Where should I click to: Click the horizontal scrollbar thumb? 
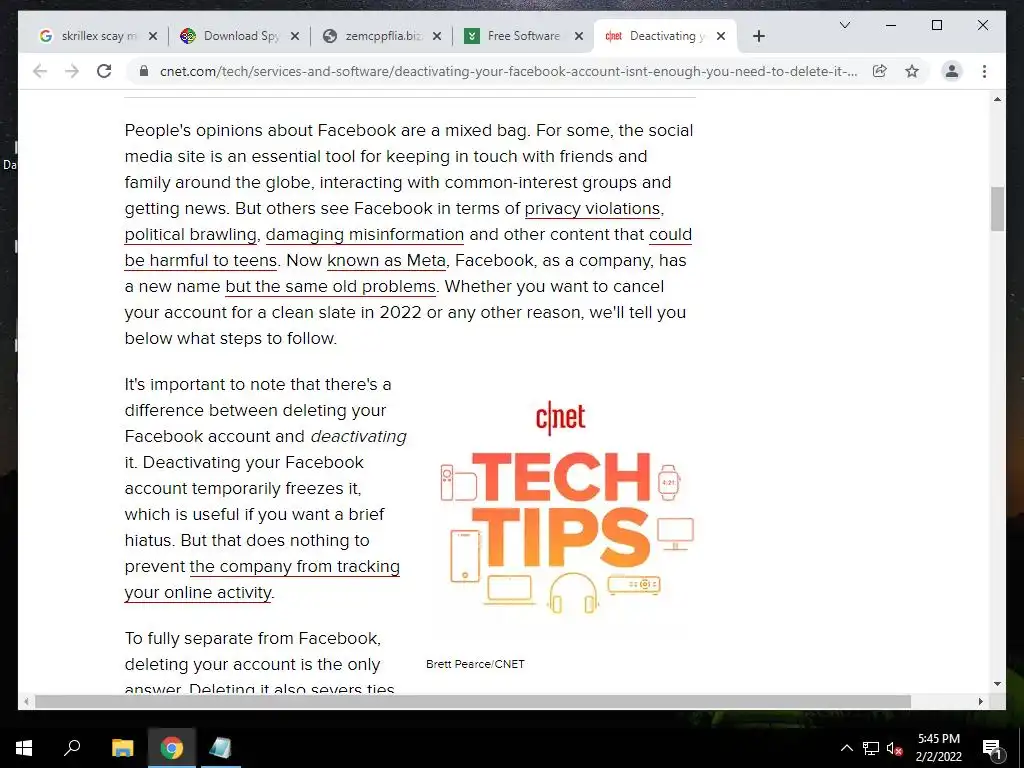point(473,701)
